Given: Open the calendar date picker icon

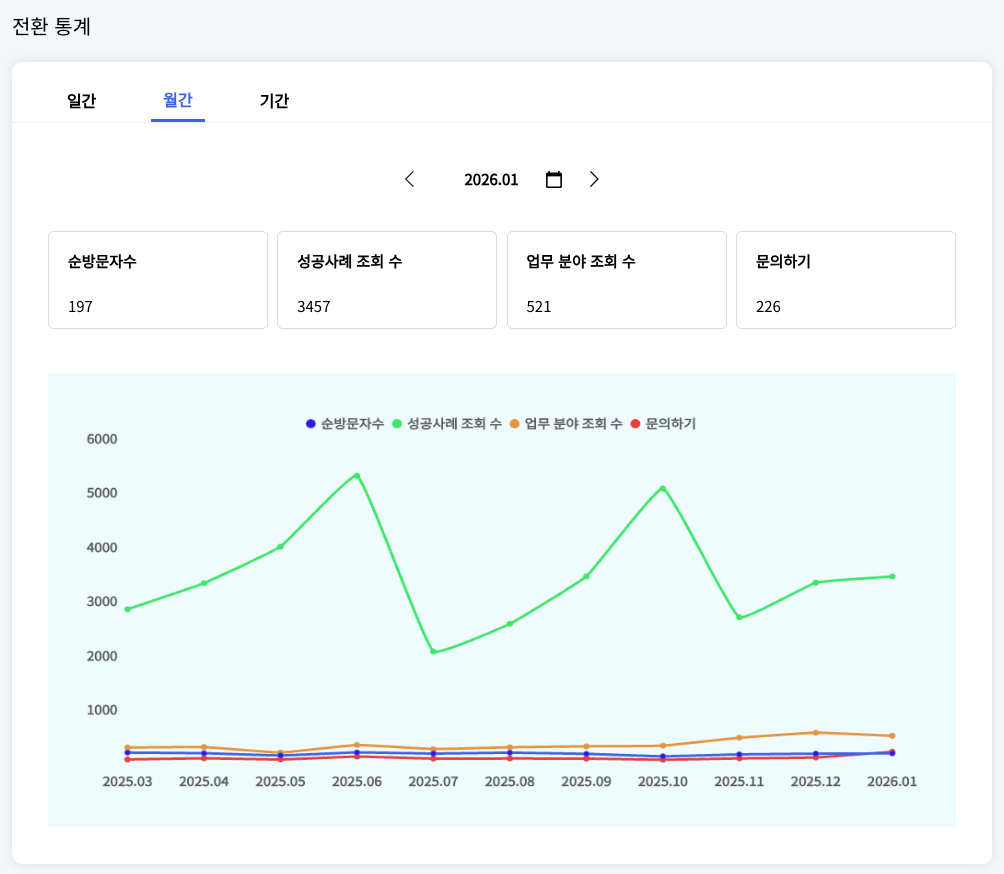Looking at the screenshot, I should 554,180.
